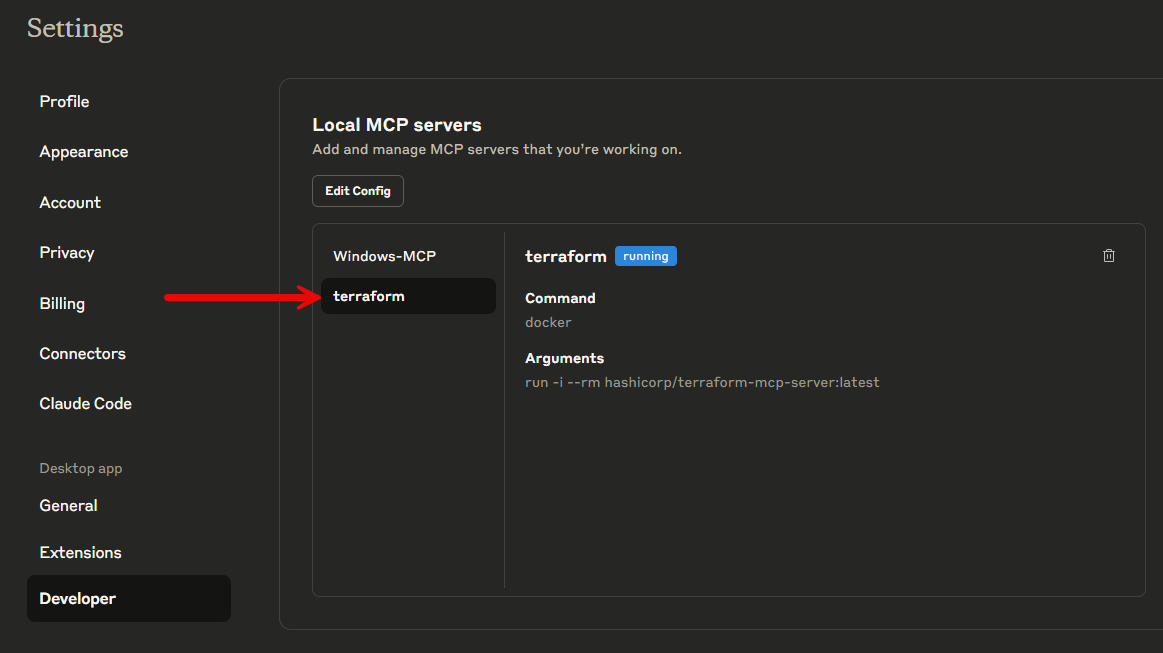Click the Settings page title
The image size is (1163, 653).
(x=75, y=29)
